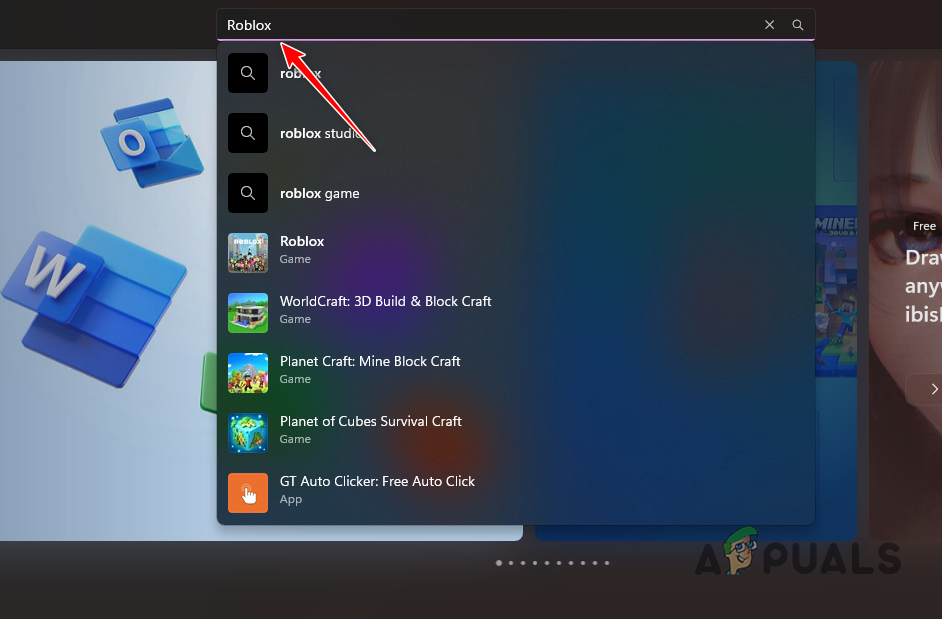Click the search field containing Roblox
Screen dimensions: 942x619
[x=515, y=25]
